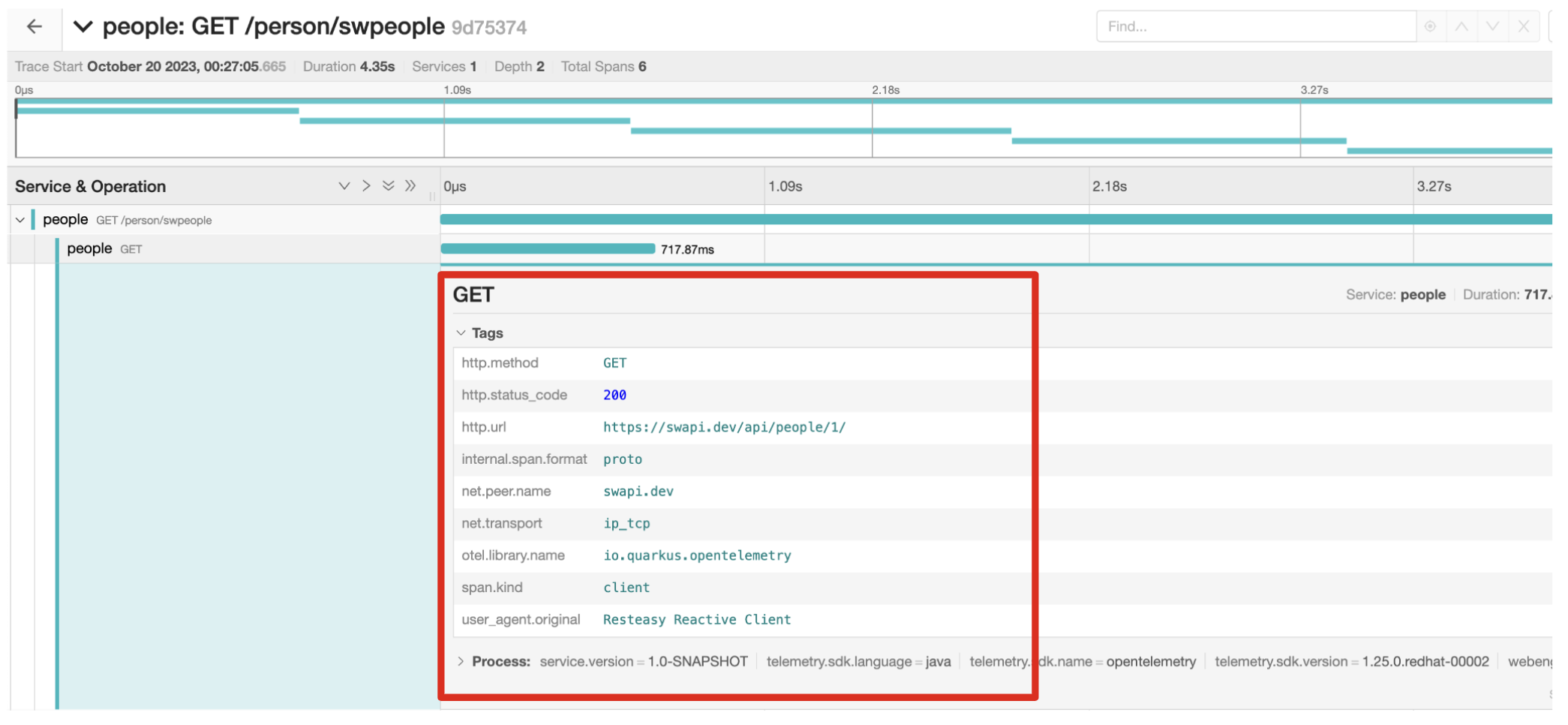Click the focus search matches target icon
Viewport: 1568px width, 725px height.
coord(1430,27)
